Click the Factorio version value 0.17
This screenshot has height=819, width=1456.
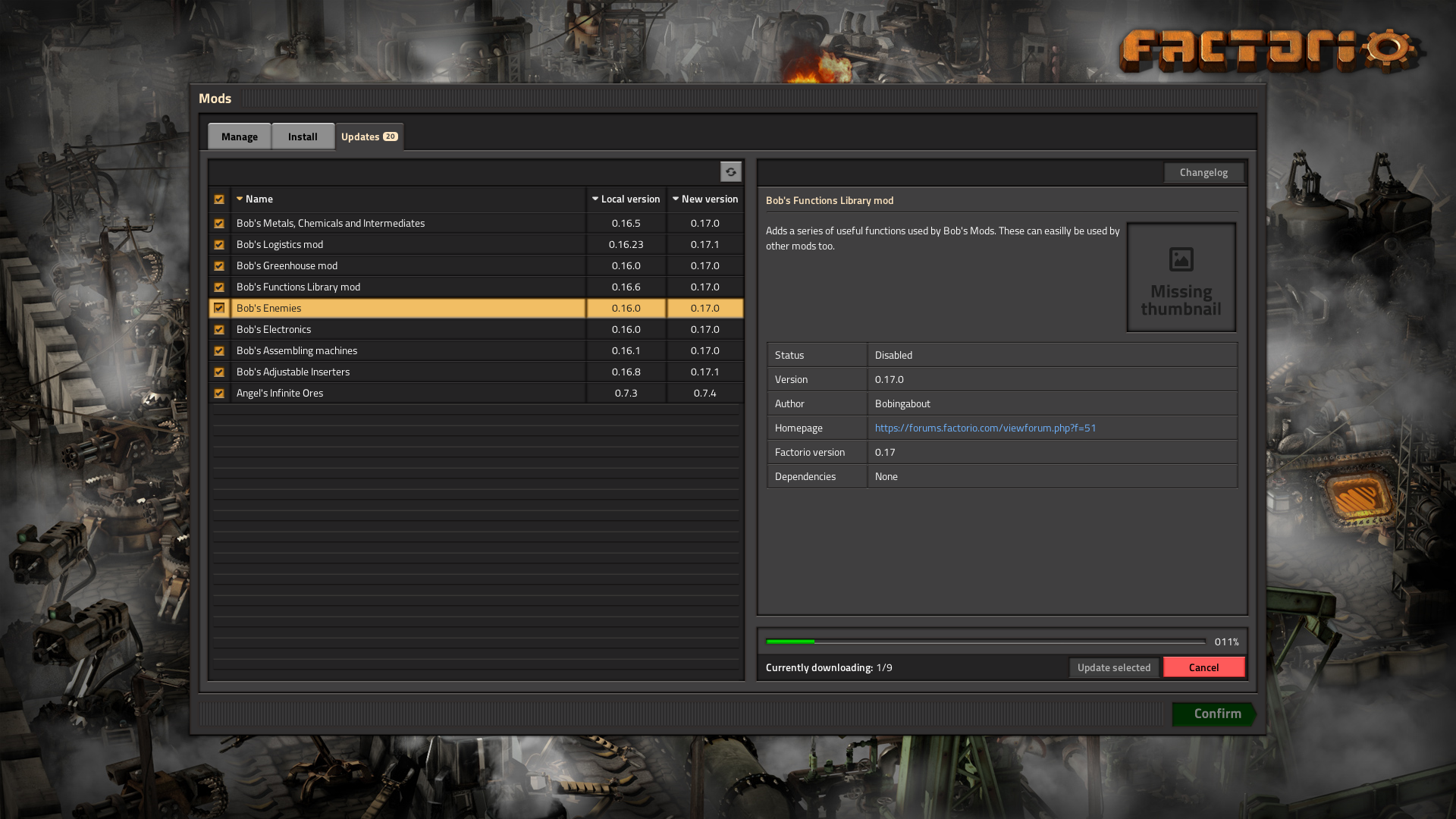point(885,452)
